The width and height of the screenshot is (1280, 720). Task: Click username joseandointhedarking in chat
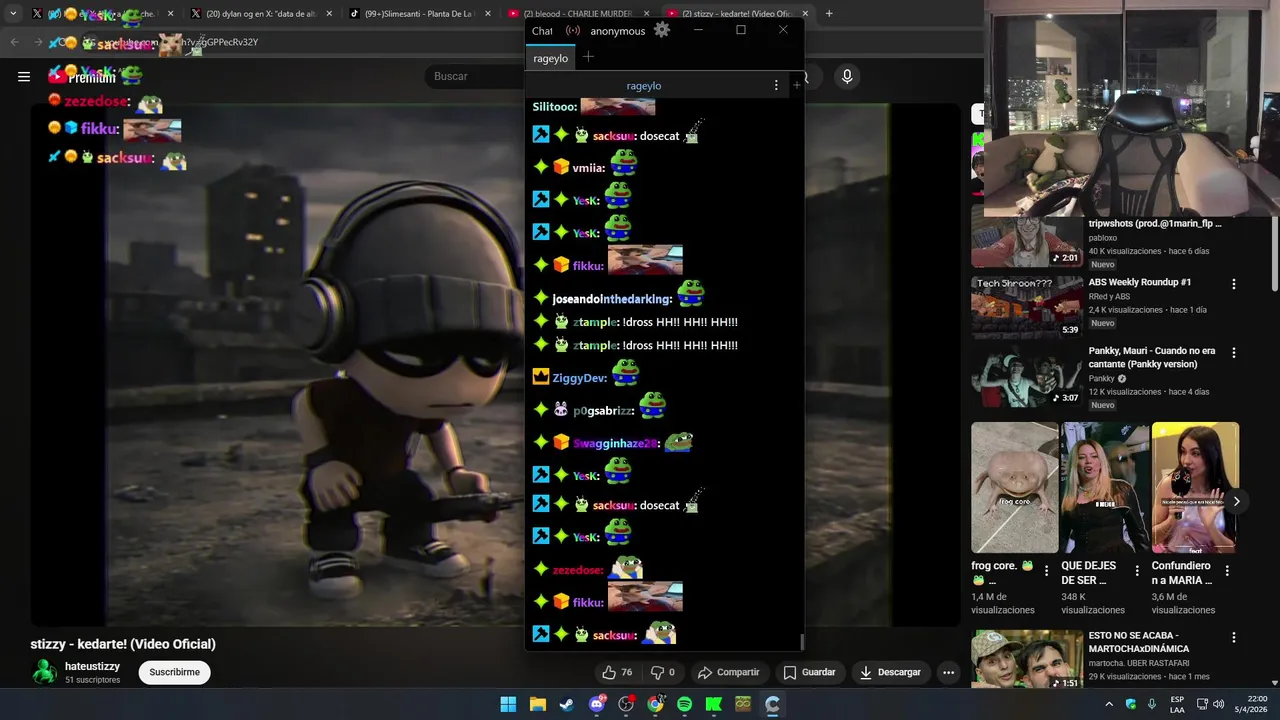tap(613, 299)
